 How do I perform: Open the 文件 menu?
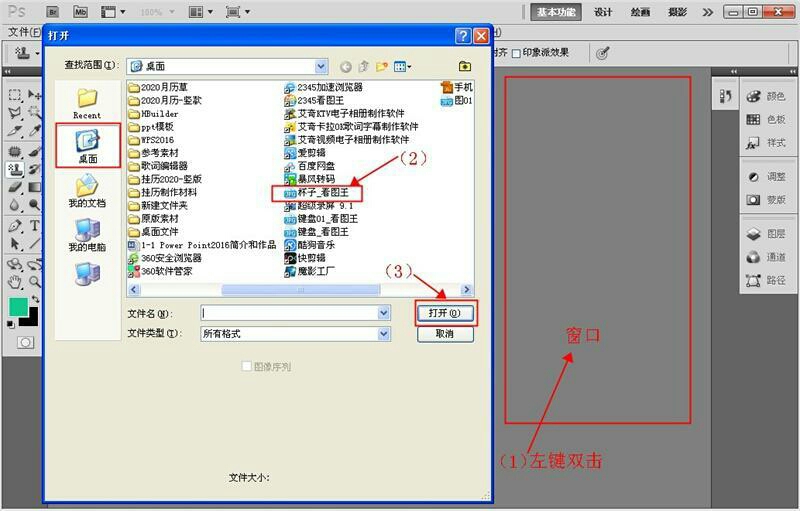(24, 32)
